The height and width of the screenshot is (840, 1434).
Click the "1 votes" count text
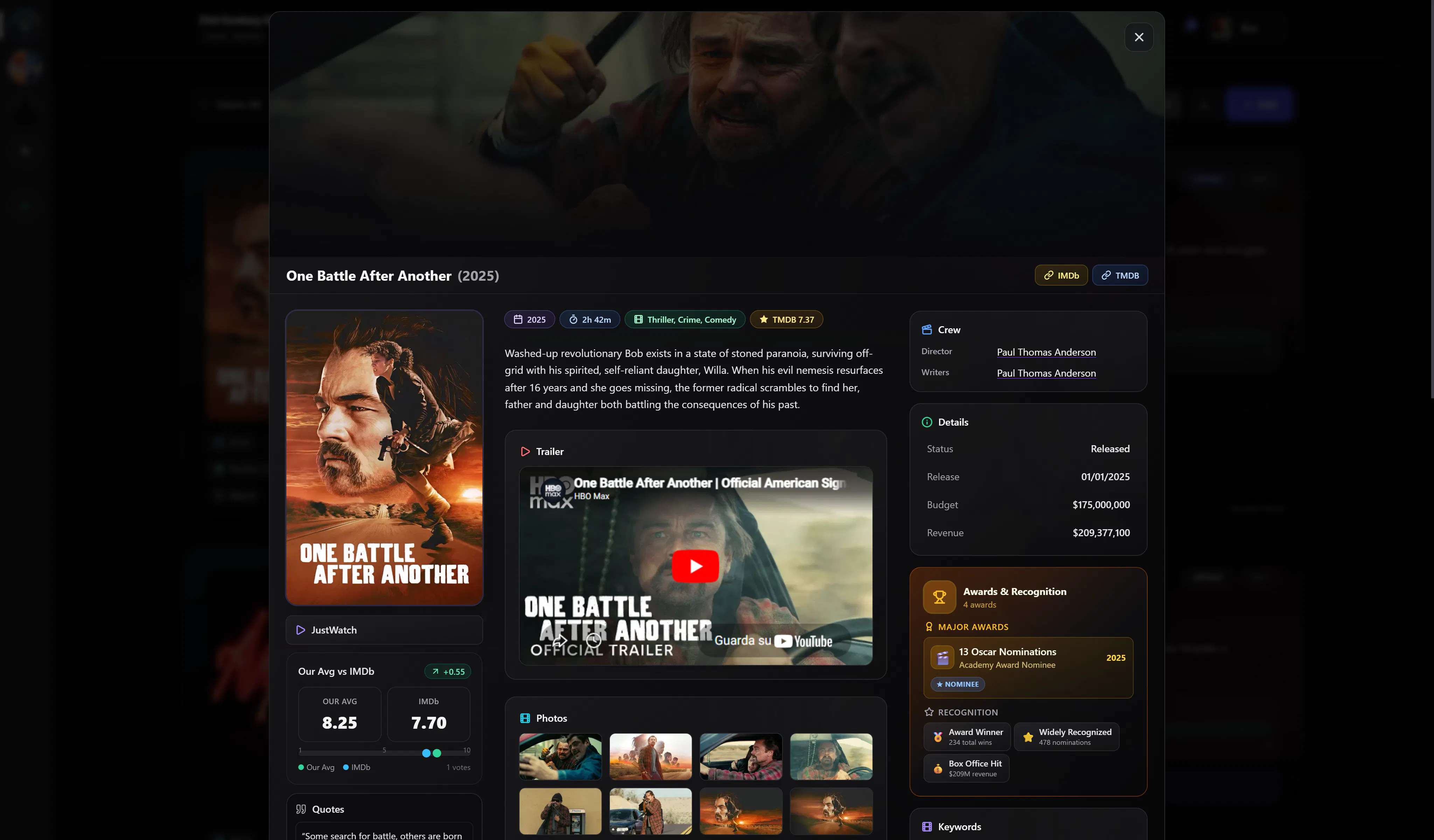coord(458,767)
